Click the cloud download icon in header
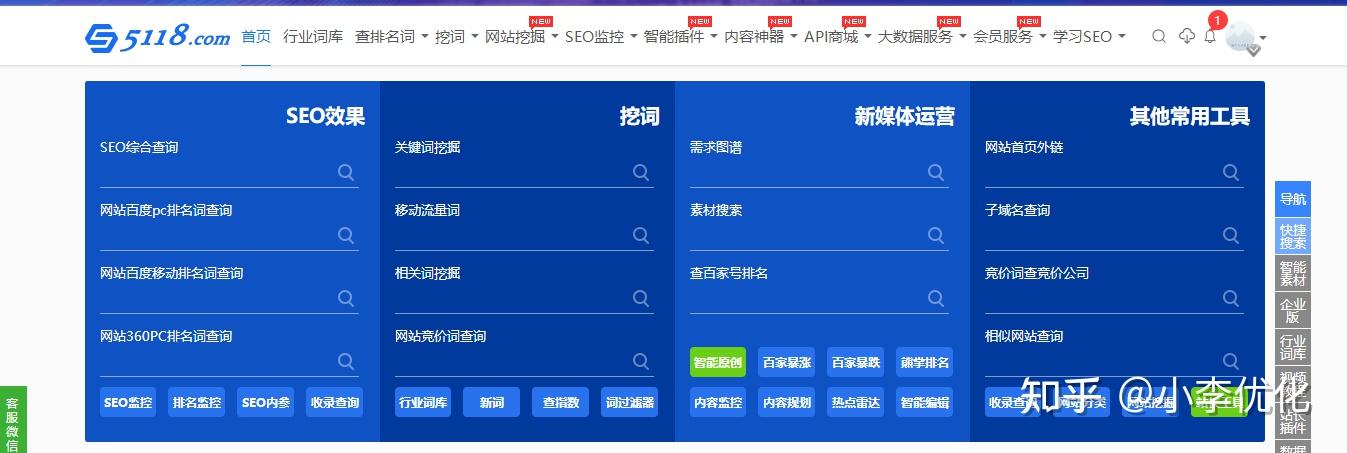 tap(1187, 36)
